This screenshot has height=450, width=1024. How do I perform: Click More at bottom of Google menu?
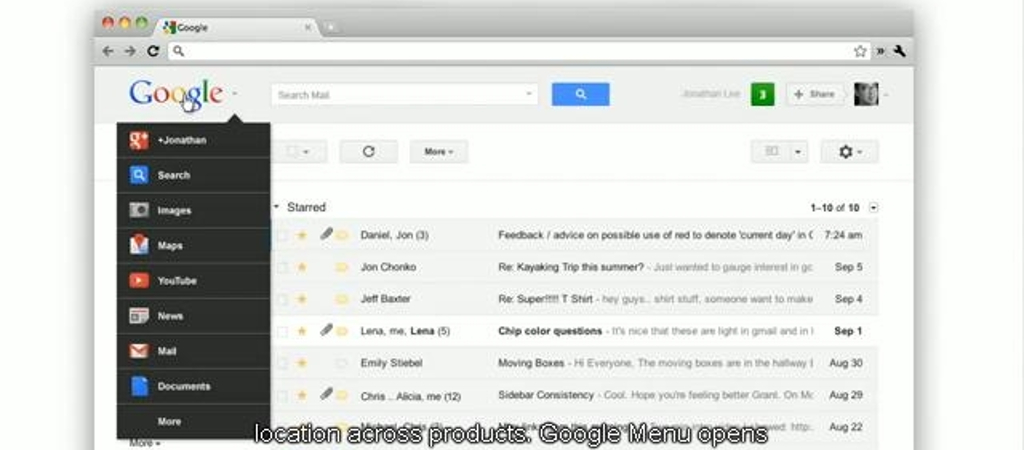(x=193, y=422)
